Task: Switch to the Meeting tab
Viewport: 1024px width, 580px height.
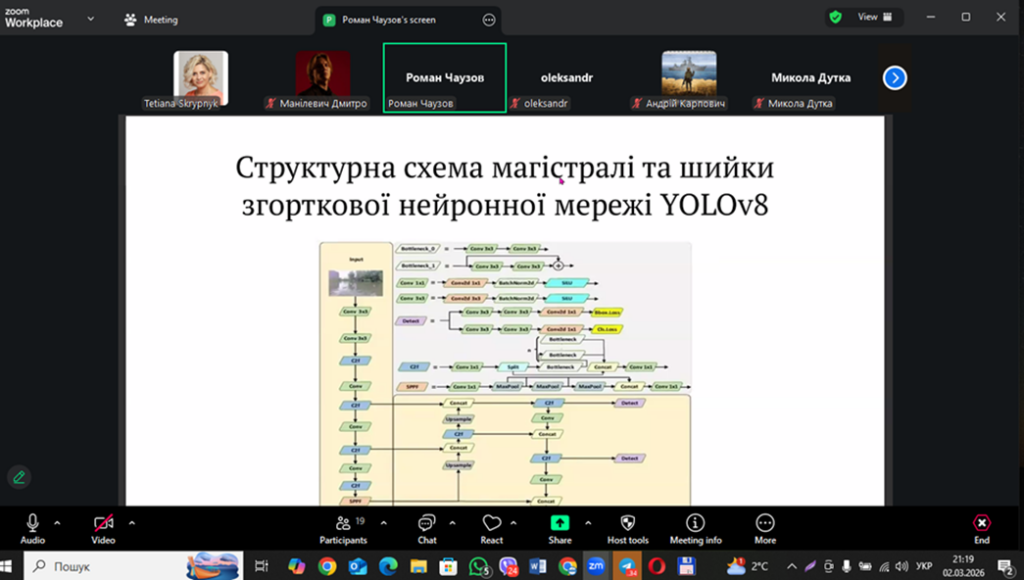Action: pos(151,19)
